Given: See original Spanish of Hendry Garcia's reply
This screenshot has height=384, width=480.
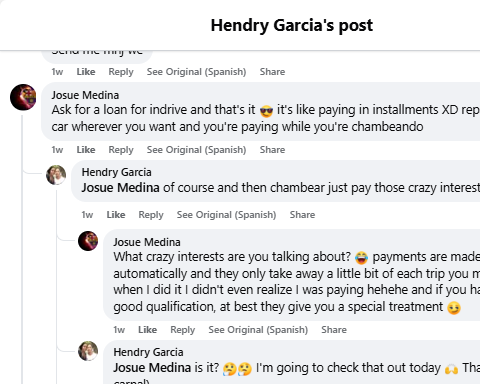Looking at the screenshot, I should (226, 215).
